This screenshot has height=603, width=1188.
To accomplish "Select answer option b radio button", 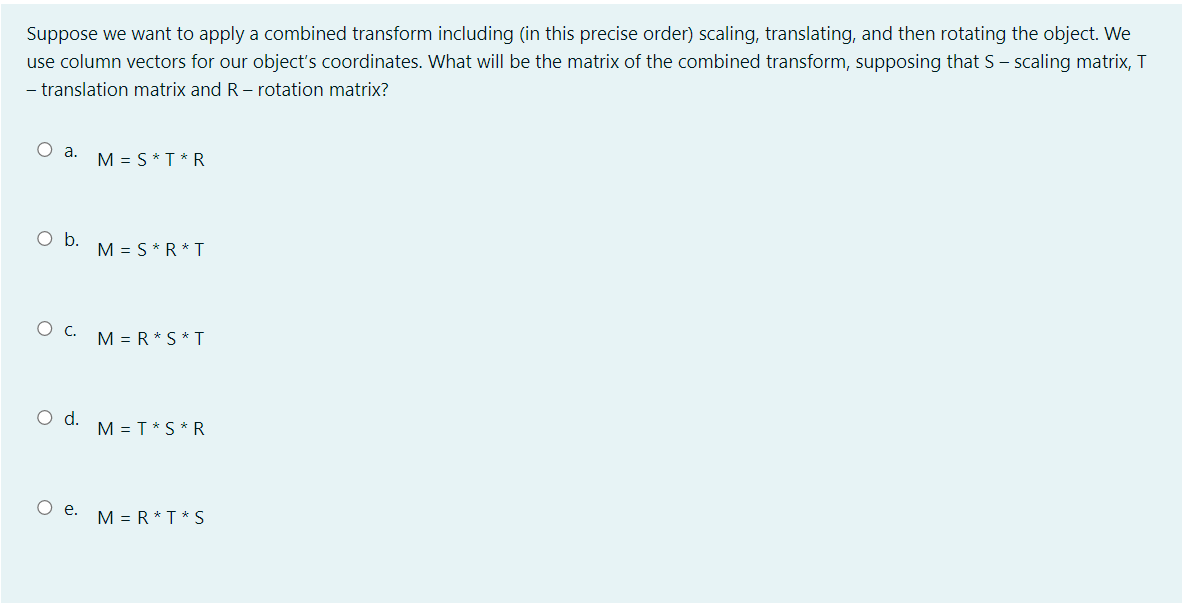I will (45, 237).
